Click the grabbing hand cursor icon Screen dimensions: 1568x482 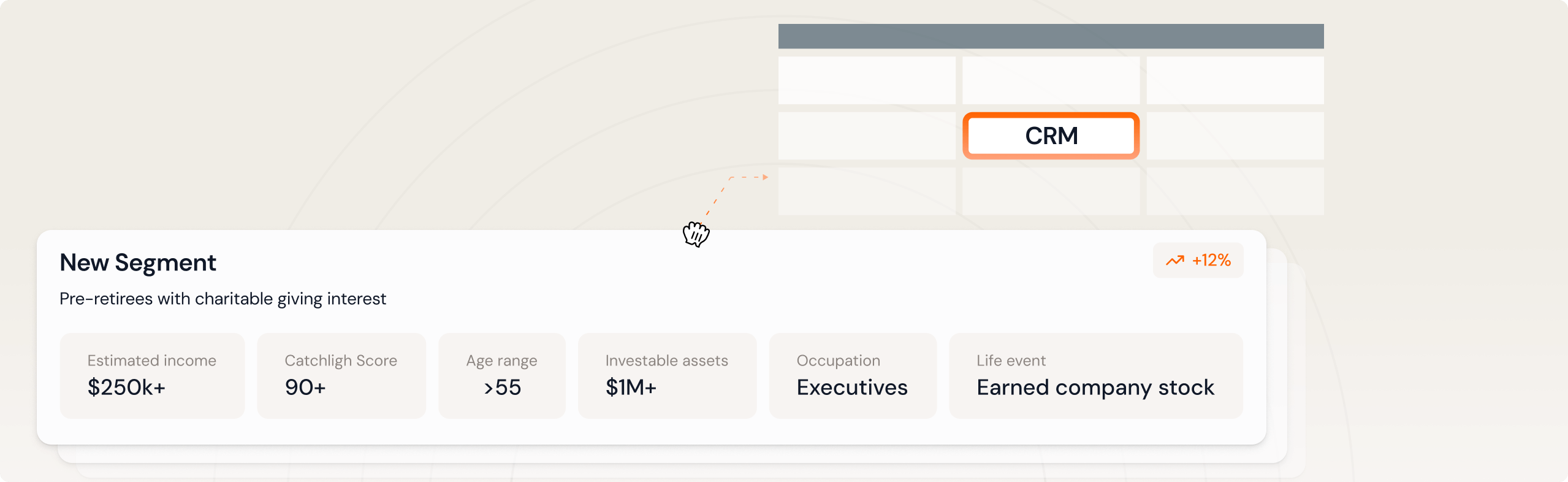point(696,234)
